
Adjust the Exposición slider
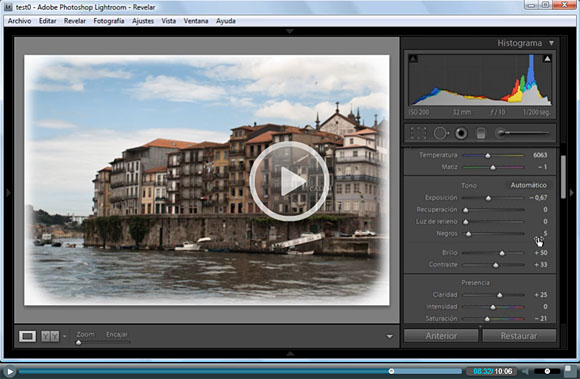[488, 198]
